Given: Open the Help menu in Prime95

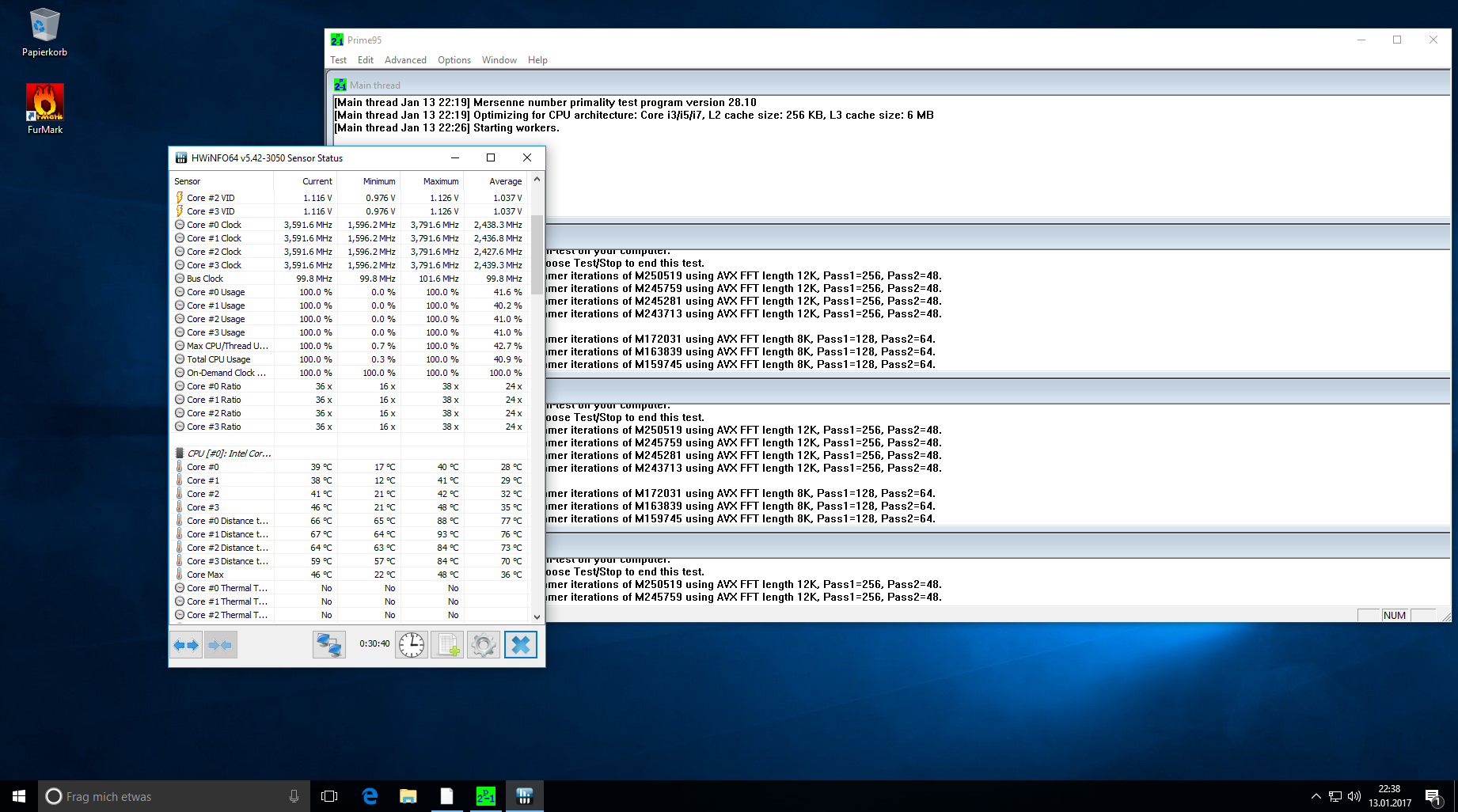Looking at the screenshot, I should click(x=538, y=60).
